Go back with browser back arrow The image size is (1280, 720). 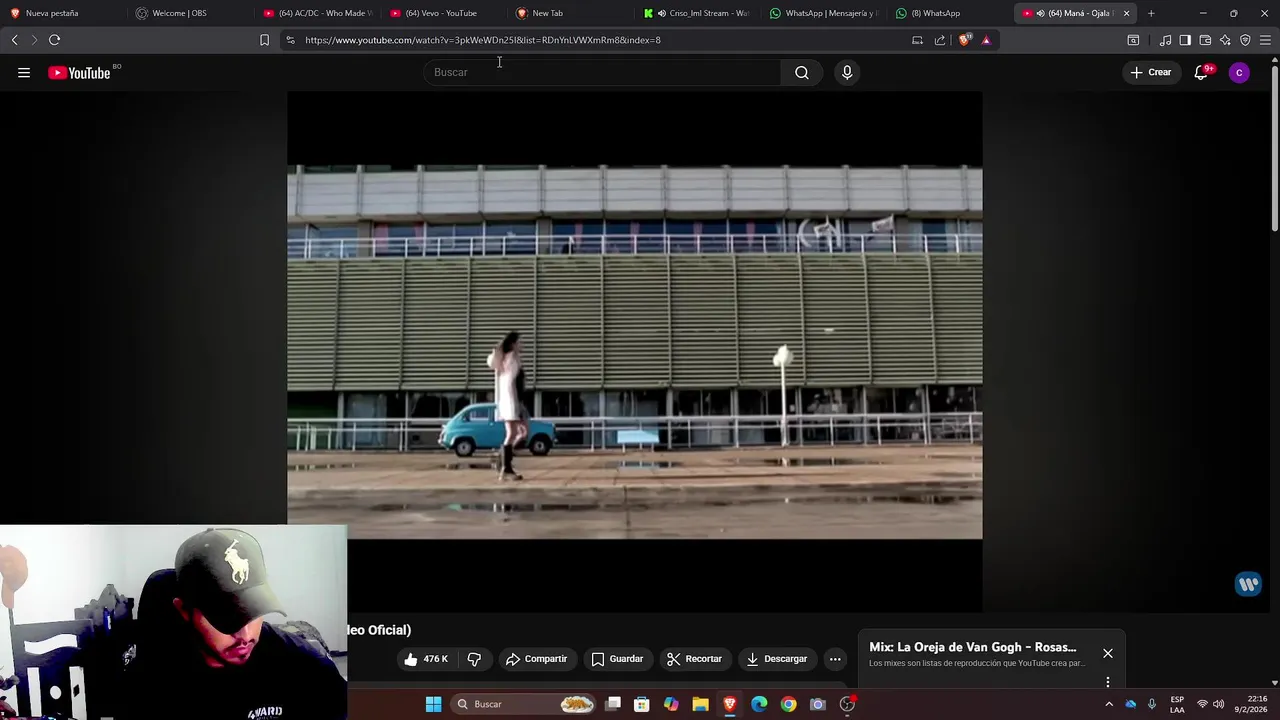(x=14, y=40)
